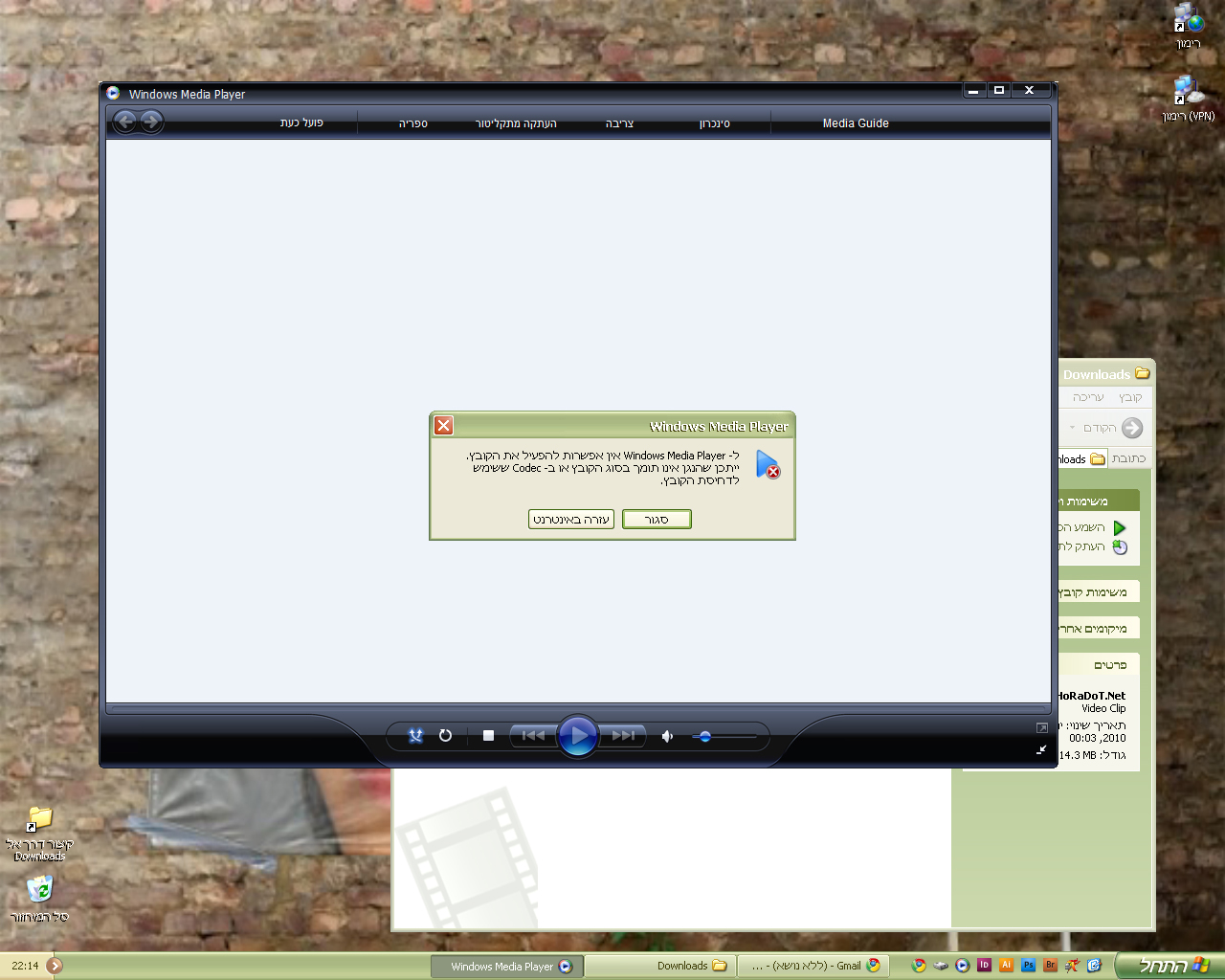Click the Forward arrow in Media Player

tap(151, 122)
